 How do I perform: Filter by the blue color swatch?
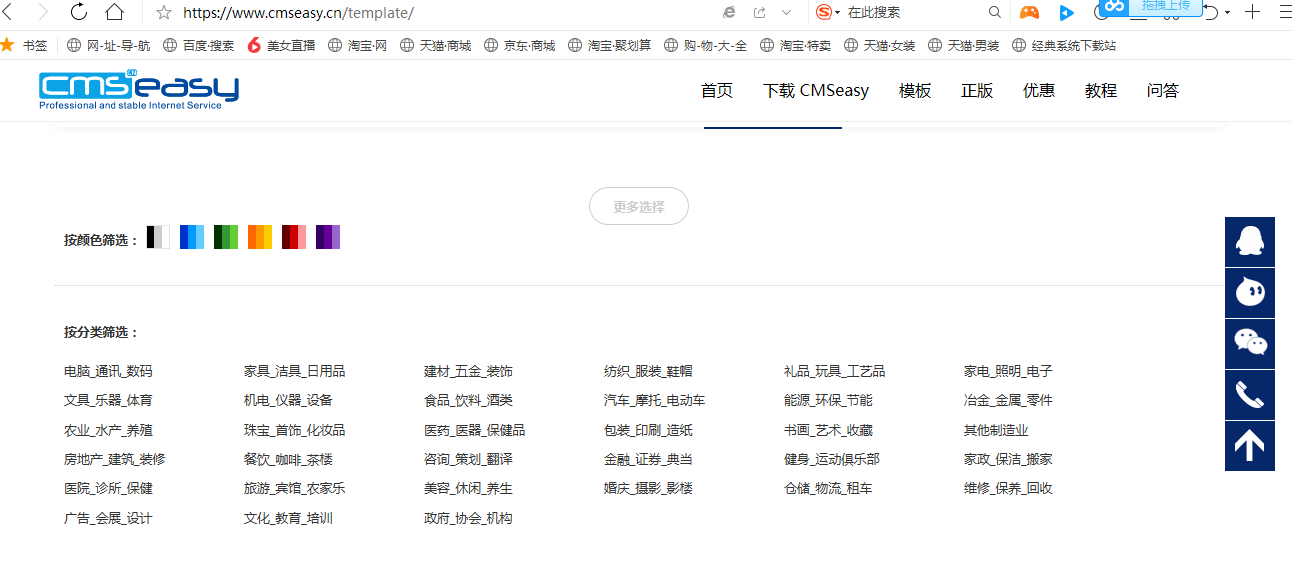(192, 238)
